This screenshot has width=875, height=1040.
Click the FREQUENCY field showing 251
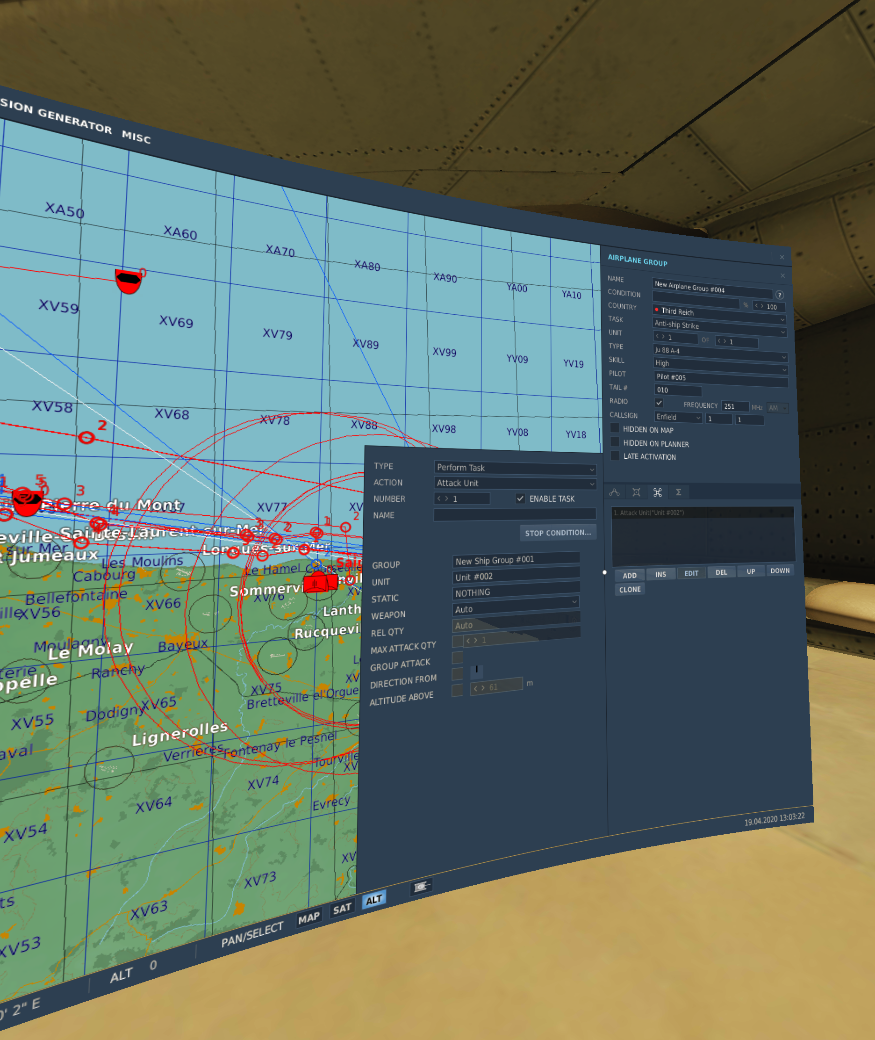point(734,406)
